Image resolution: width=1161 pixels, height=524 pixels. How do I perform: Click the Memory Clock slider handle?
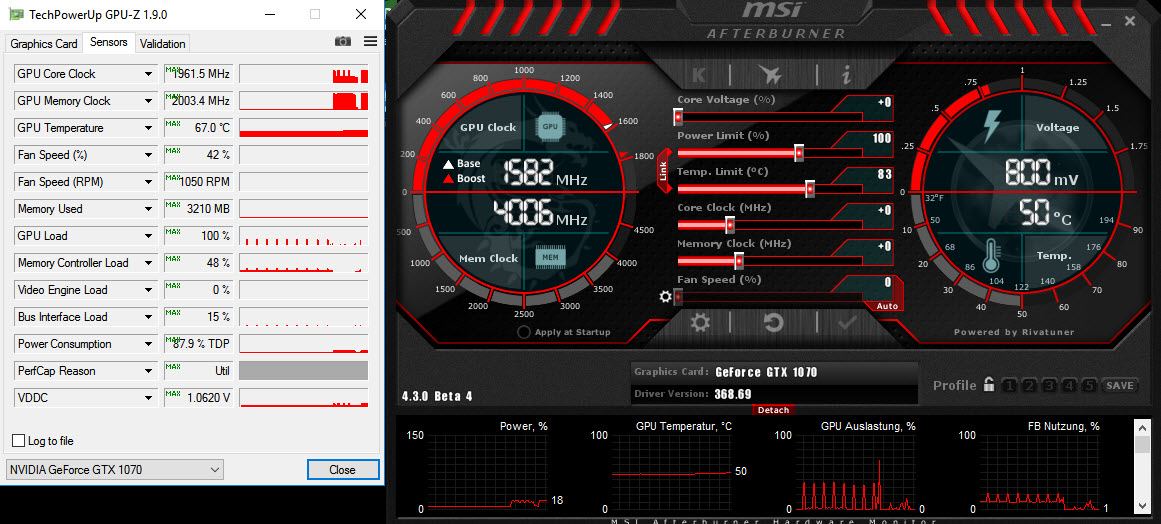[739, 261]
